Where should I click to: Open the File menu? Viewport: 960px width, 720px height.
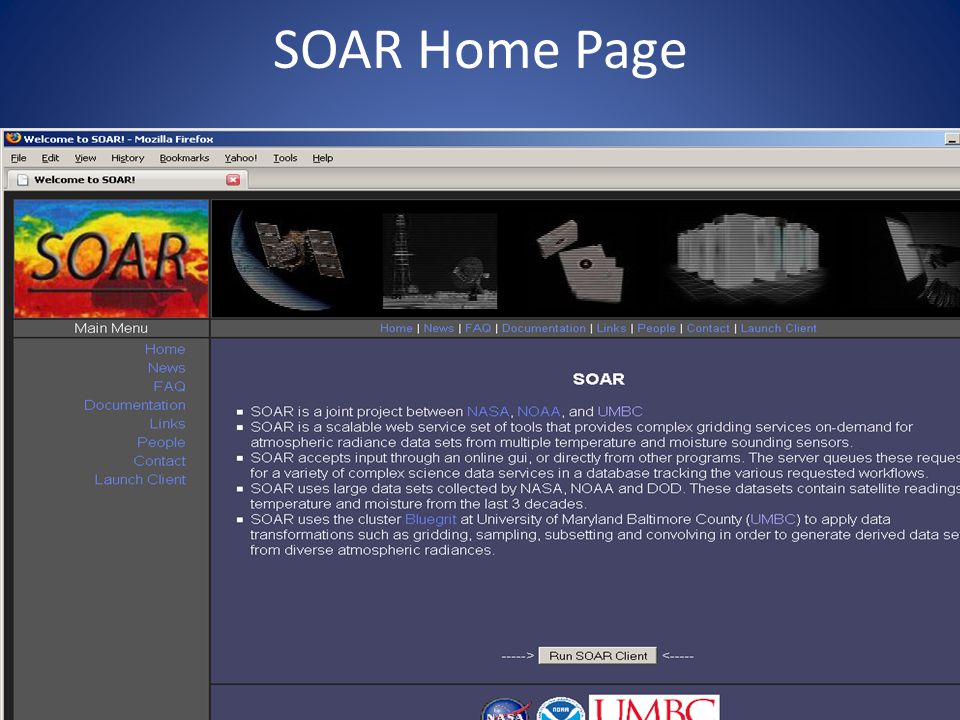18,158
